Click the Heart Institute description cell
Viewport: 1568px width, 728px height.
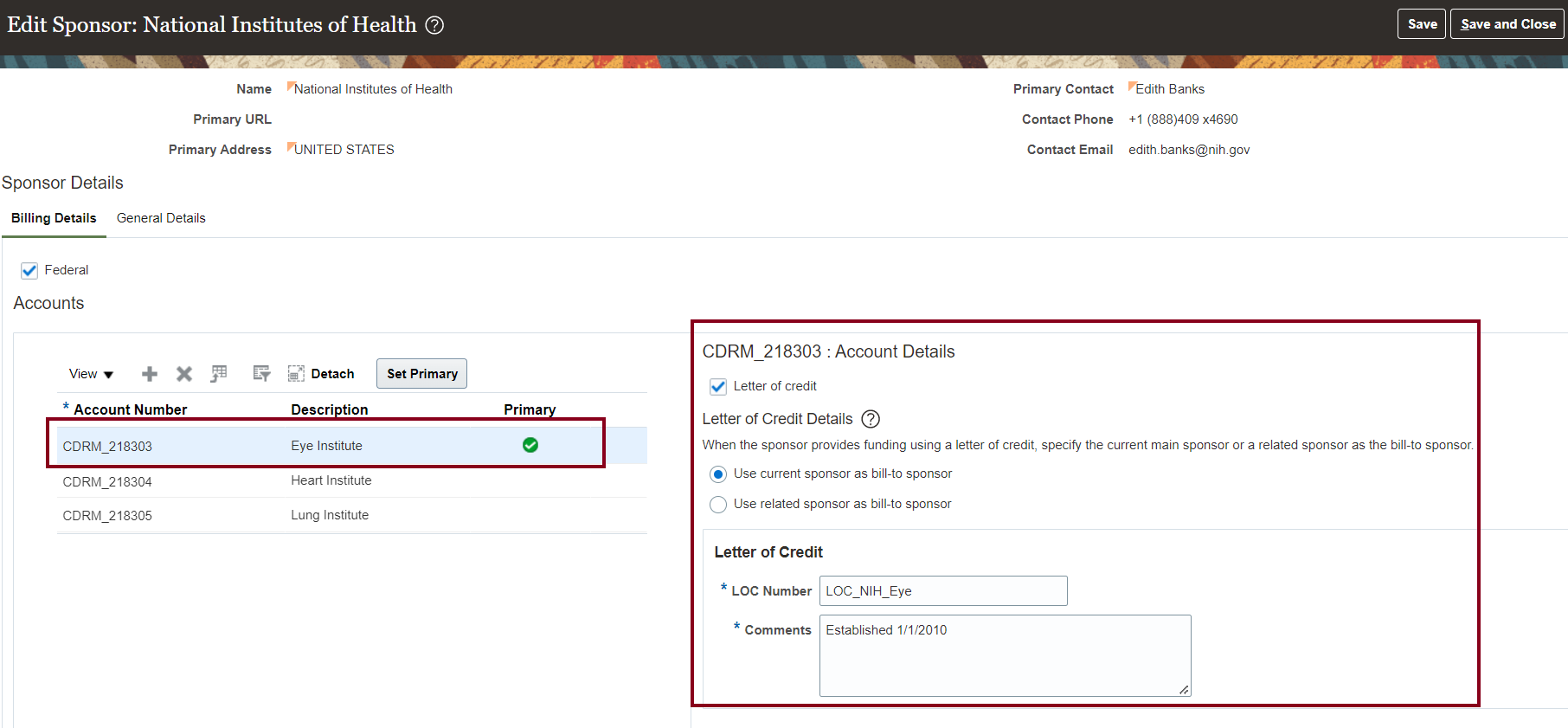[331, 480]
